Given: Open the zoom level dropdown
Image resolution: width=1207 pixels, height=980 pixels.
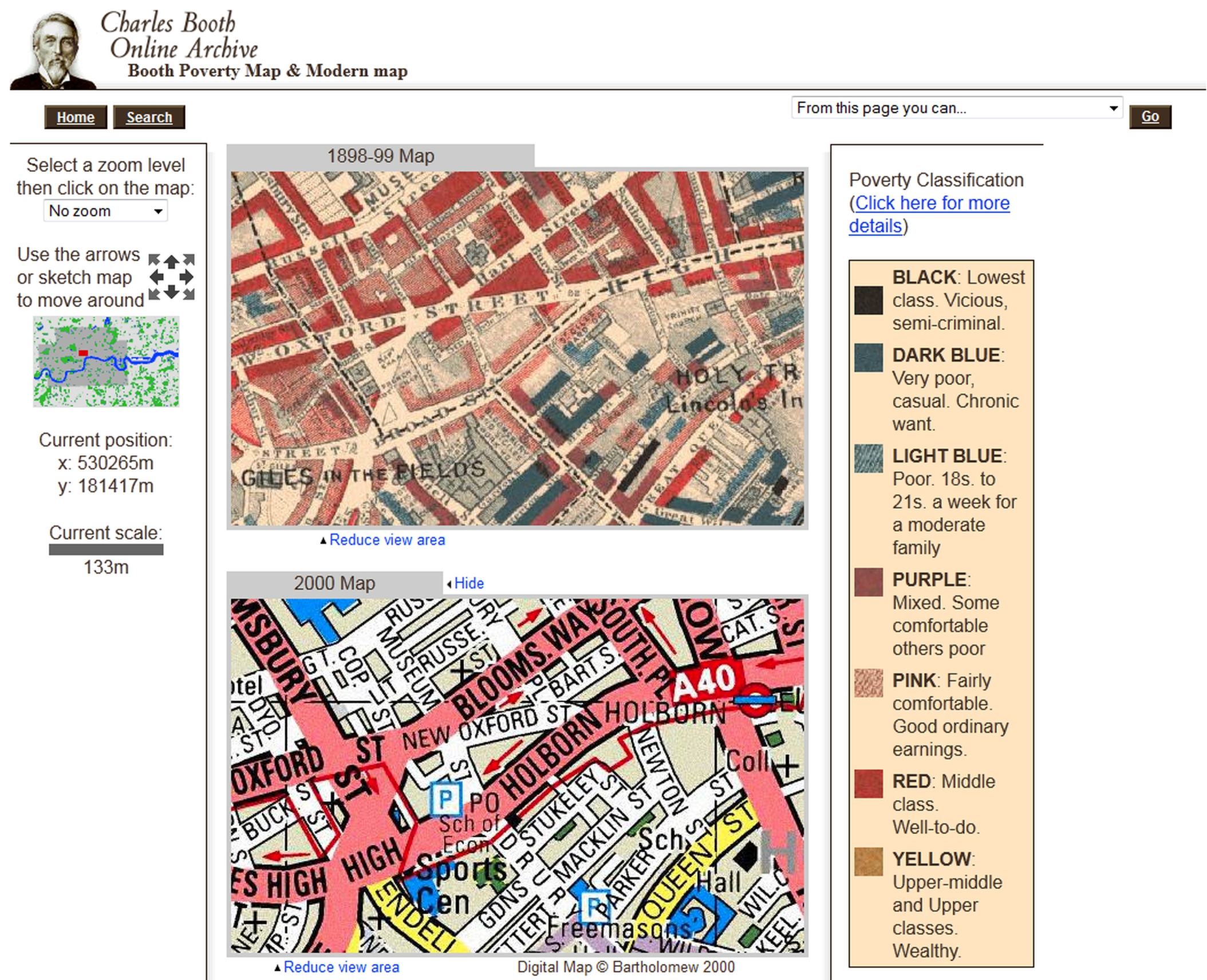Looking at the screenshot, I should (105, 211).
